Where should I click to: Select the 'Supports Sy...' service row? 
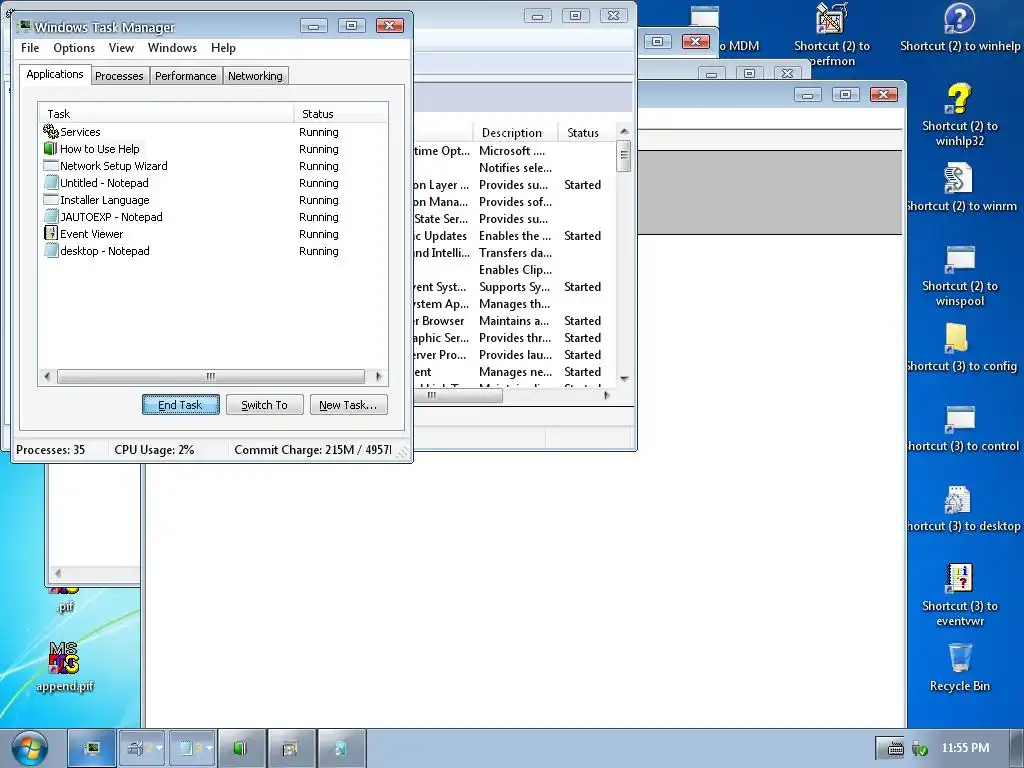pos(515,287)
